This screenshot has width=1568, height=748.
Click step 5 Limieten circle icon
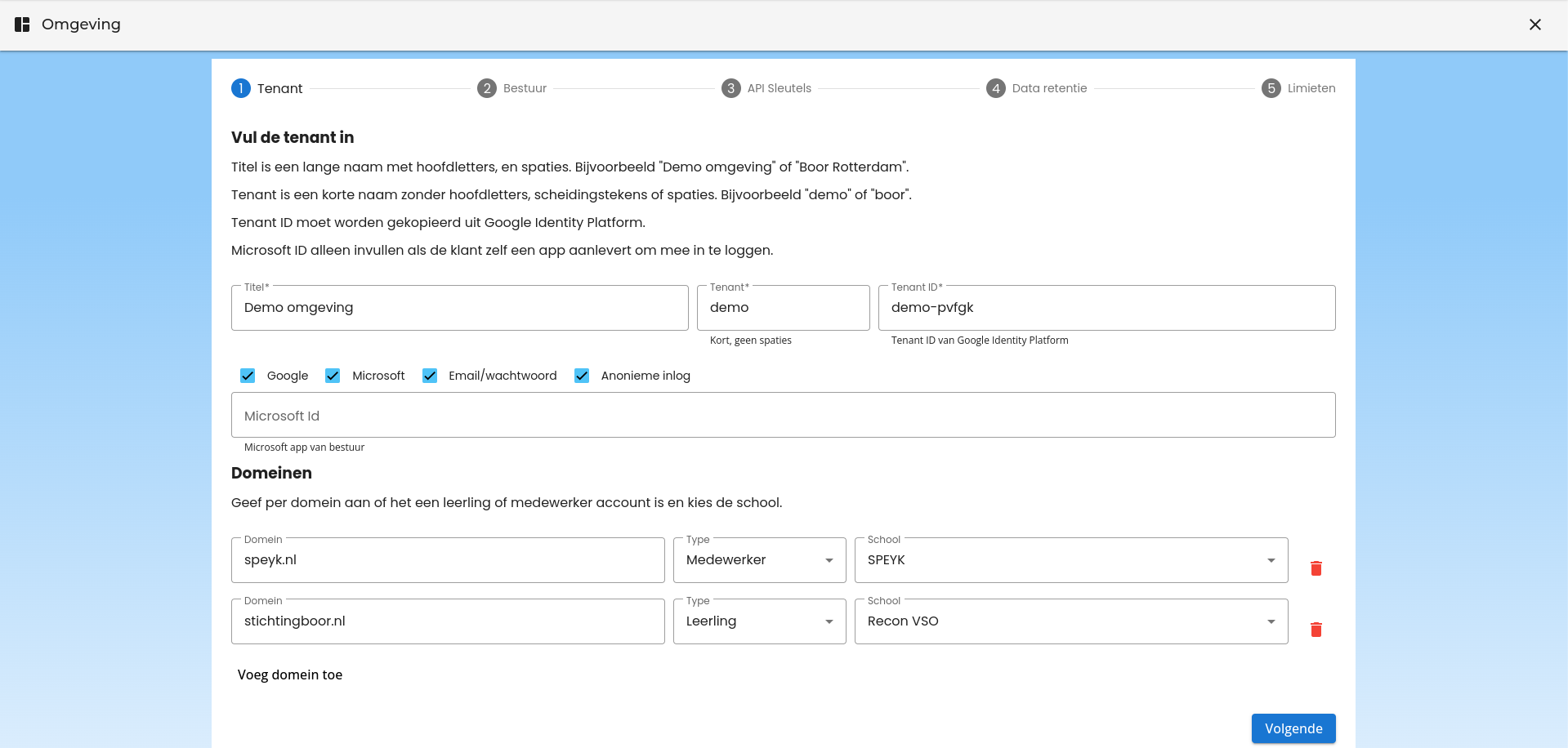(1271, 88)
